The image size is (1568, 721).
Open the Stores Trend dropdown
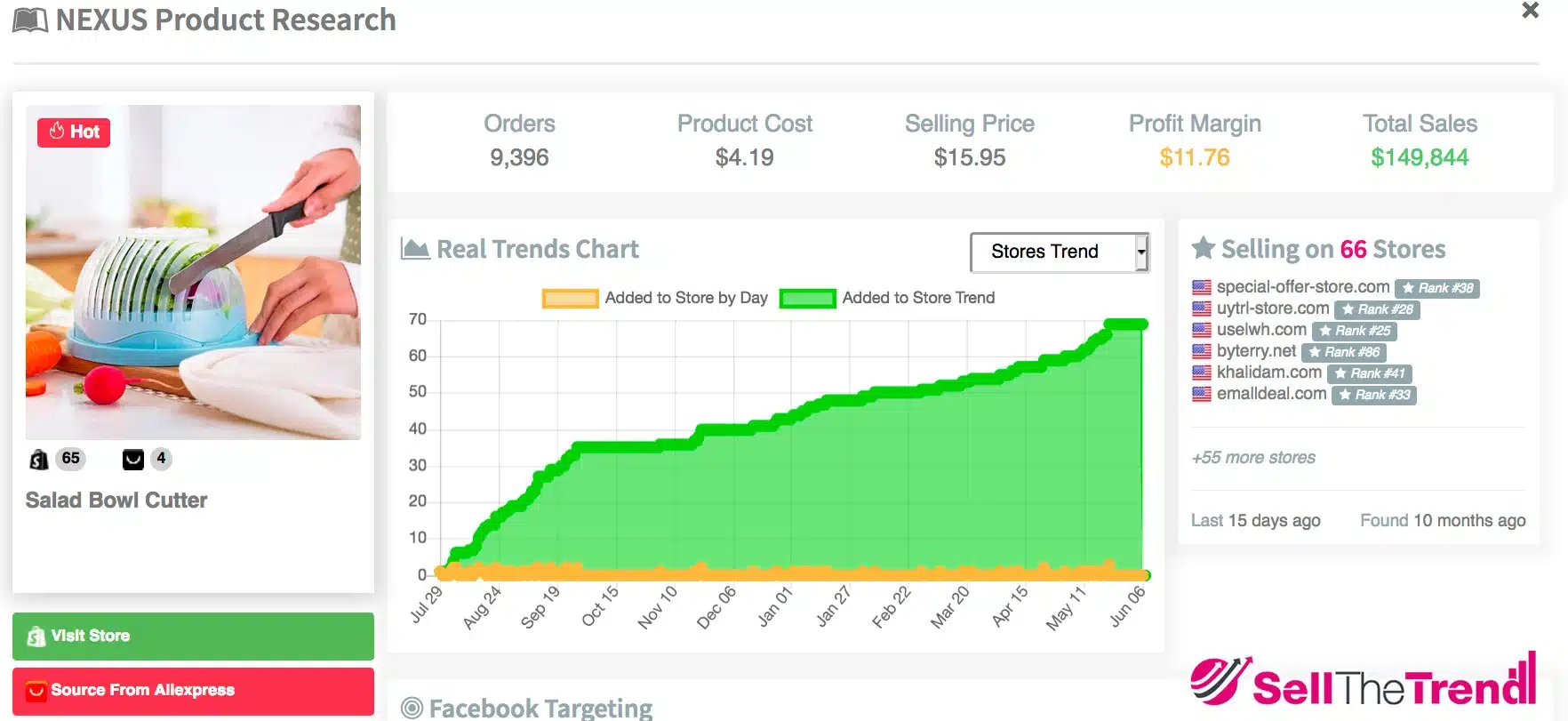pos(1059,252)
